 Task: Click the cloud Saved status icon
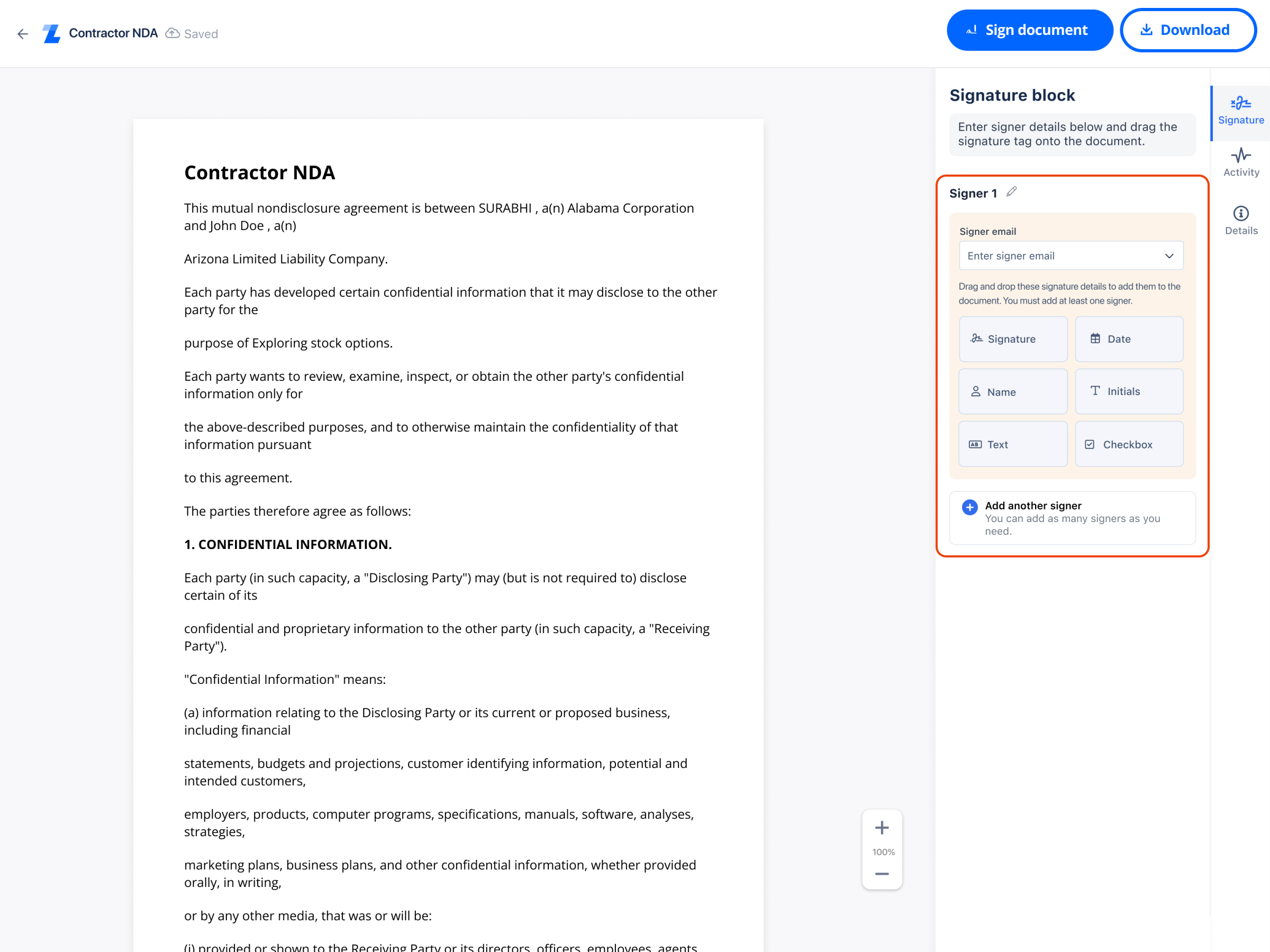[x=172, y=33]
